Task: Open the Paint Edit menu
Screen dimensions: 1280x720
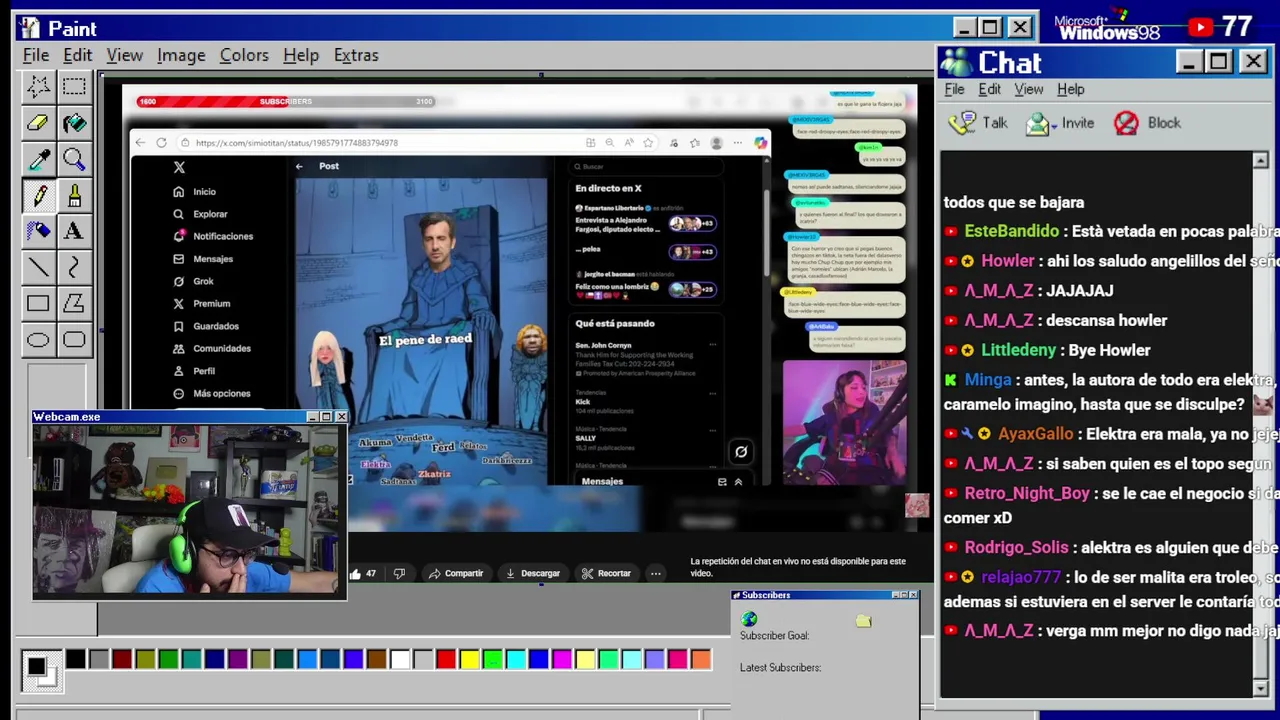Action: [77, 55]
